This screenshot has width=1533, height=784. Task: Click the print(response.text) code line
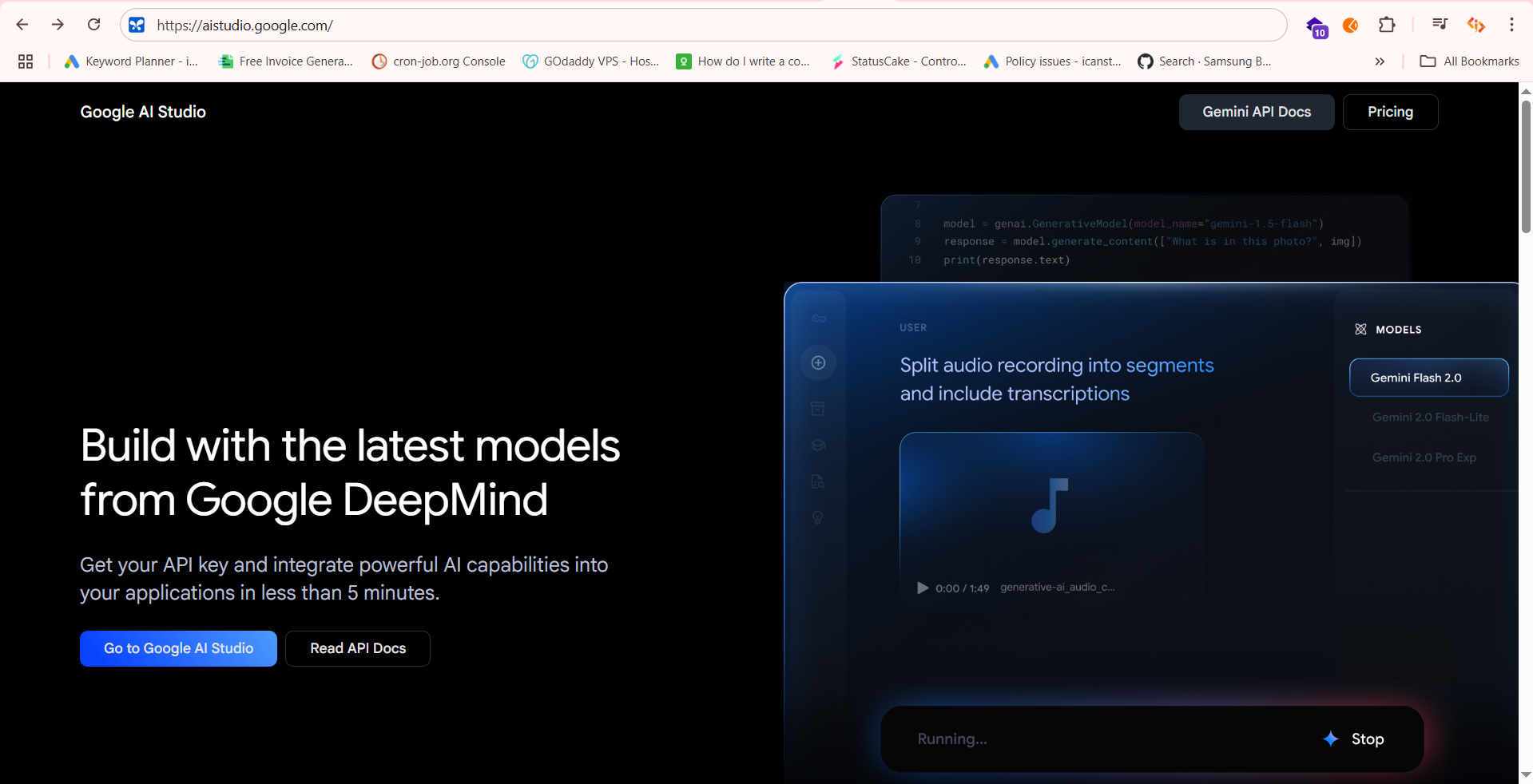1007,260
